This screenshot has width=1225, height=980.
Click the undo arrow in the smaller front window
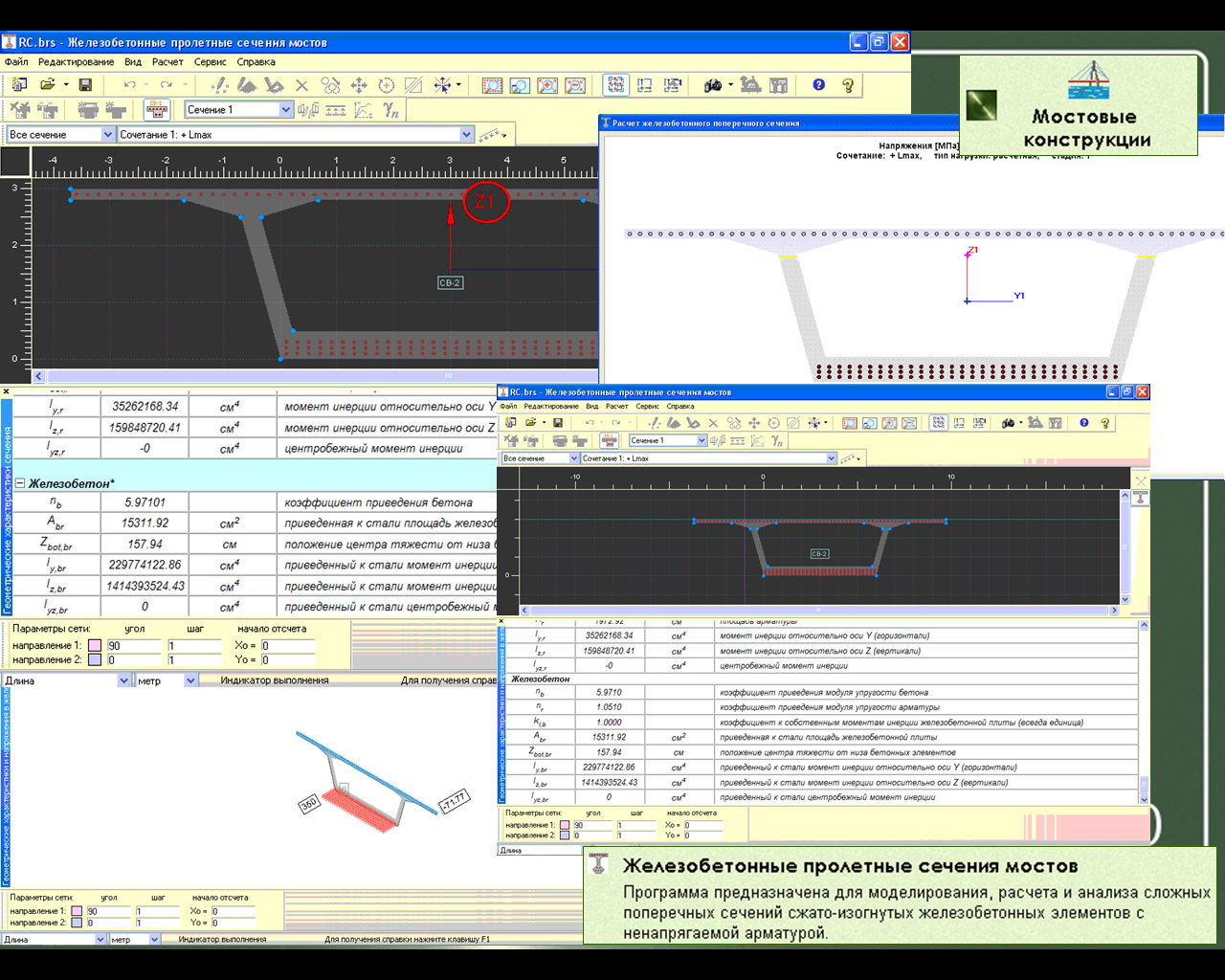pyautogui.click(x=590, y=423)
